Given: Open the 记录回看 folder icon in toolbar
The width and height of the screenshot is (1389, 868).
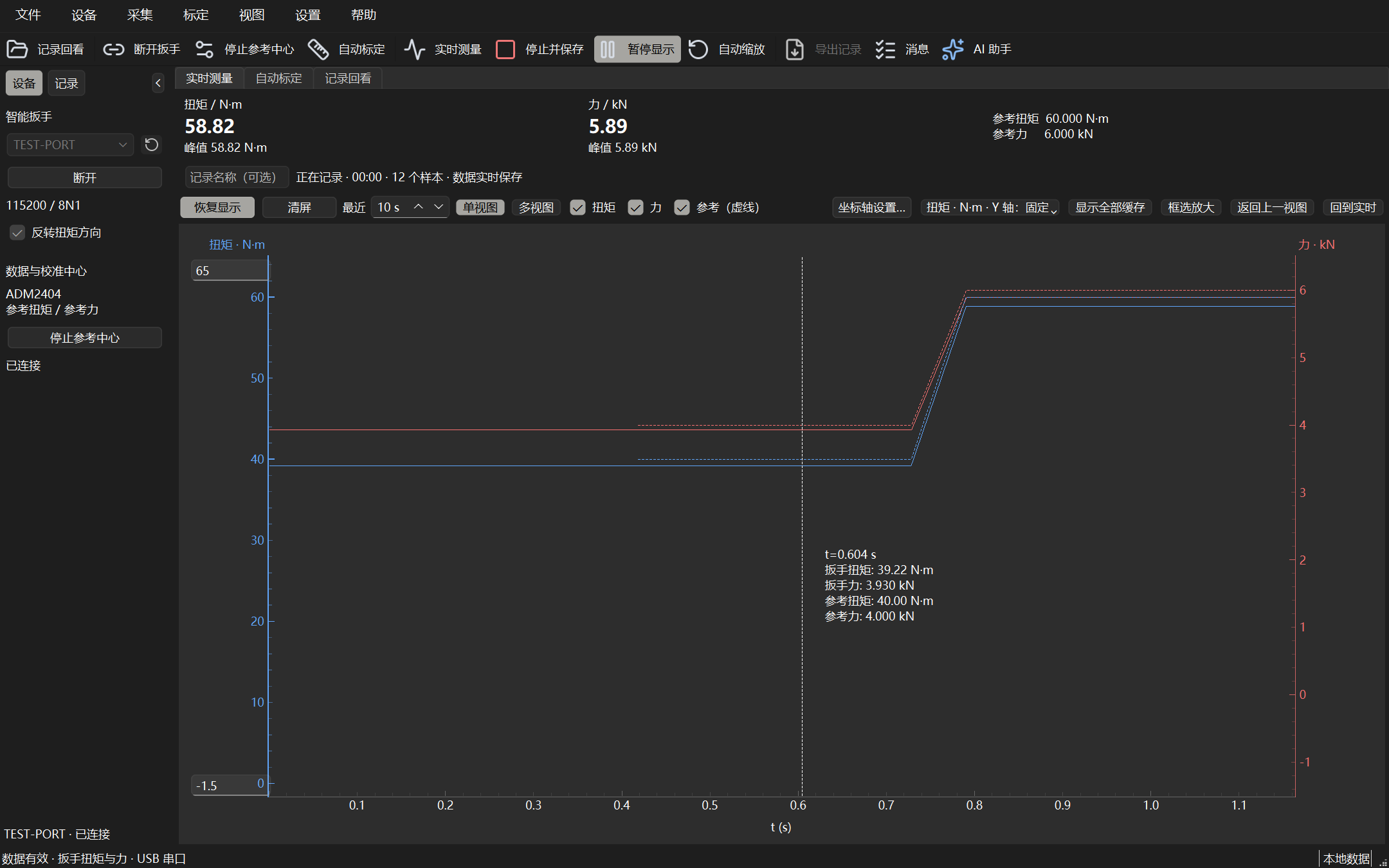Looking at the screenshot, I should point(17,50).
